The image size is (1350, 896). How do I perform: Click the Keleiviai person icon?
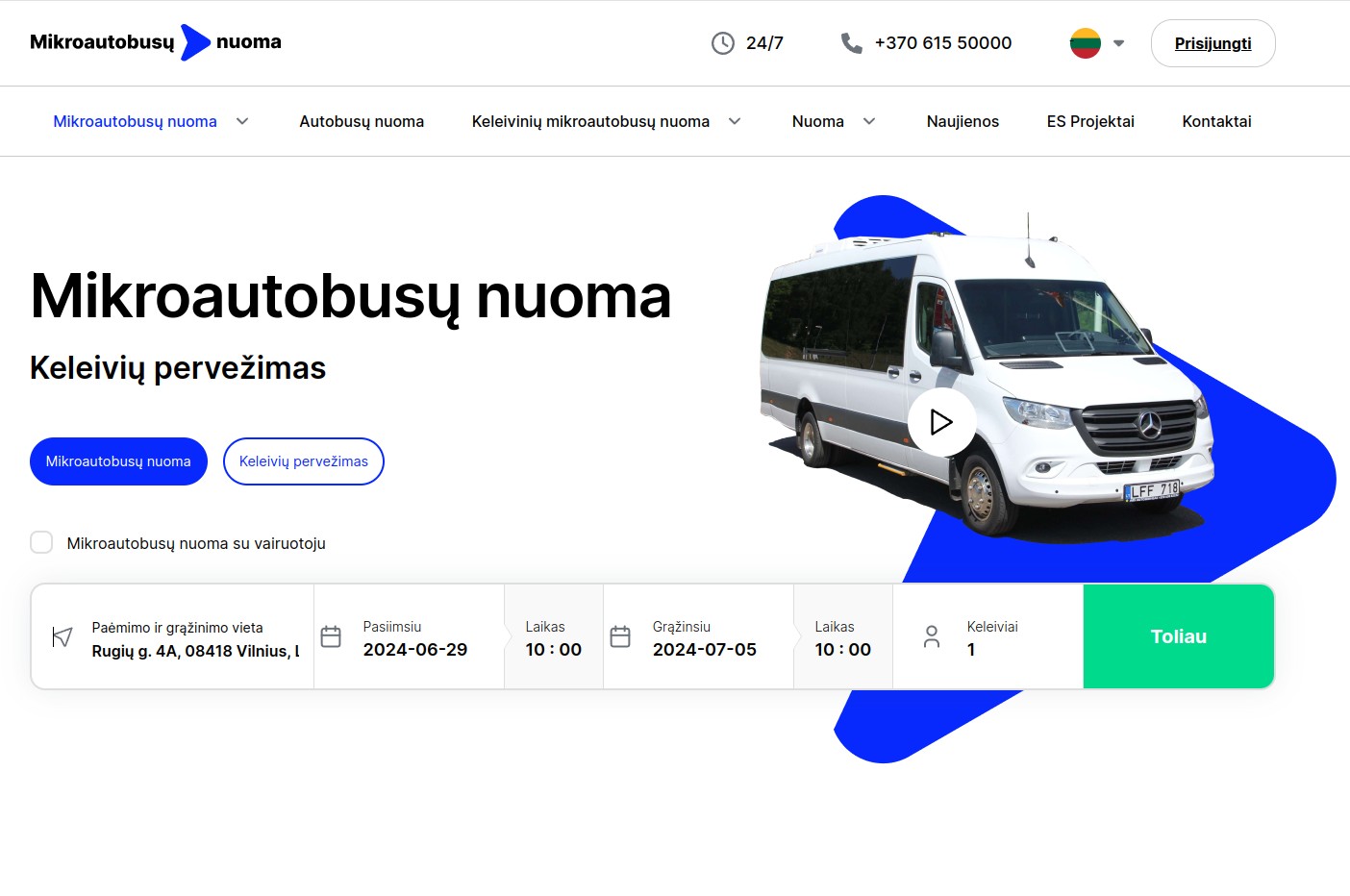932,636
